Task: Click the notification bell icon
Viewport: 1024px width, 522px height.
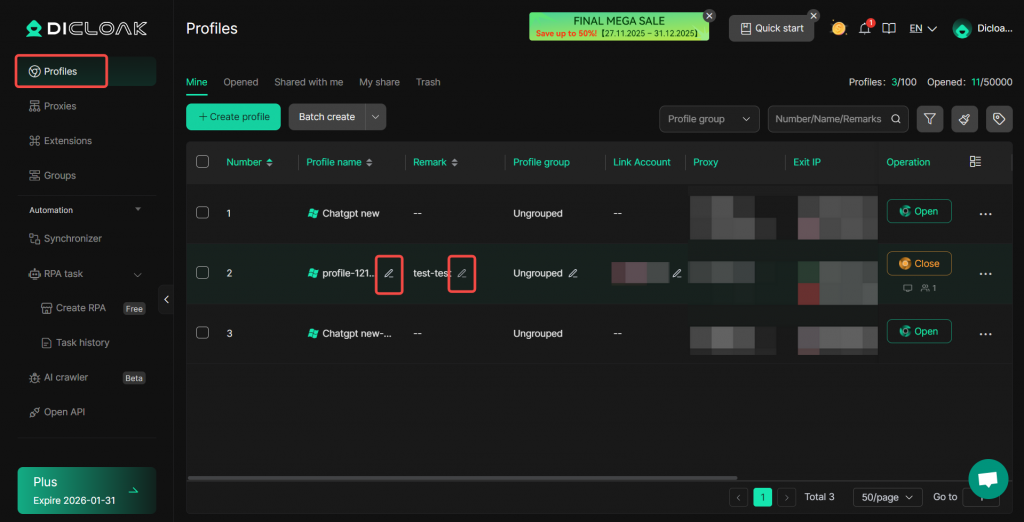Action: click(x=866, y=28)
